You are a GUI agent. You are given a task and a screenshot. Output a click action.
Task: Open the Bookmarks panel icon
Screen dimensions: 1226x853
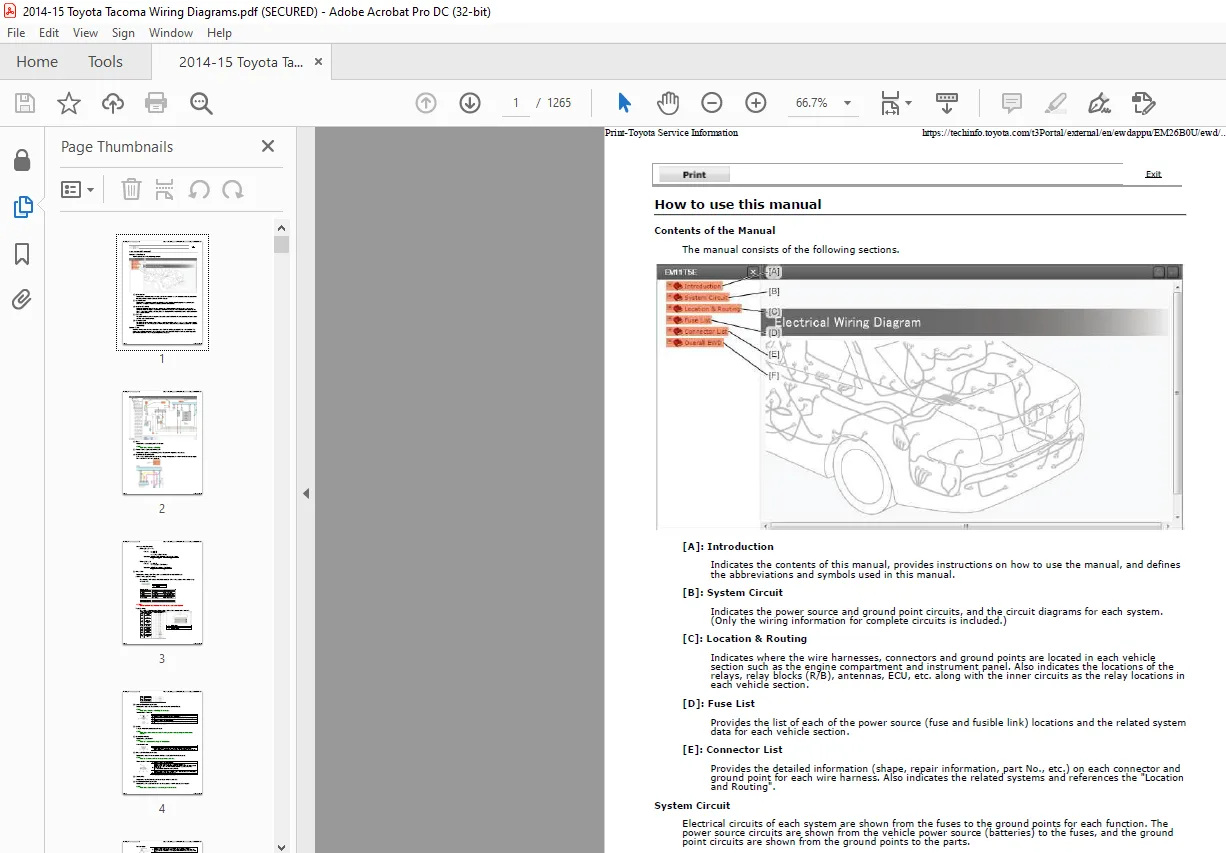pos(22,254)
